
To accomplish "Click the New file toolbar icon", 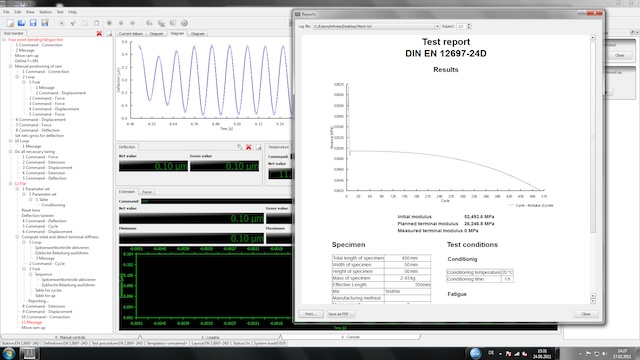I will [10, 23].
